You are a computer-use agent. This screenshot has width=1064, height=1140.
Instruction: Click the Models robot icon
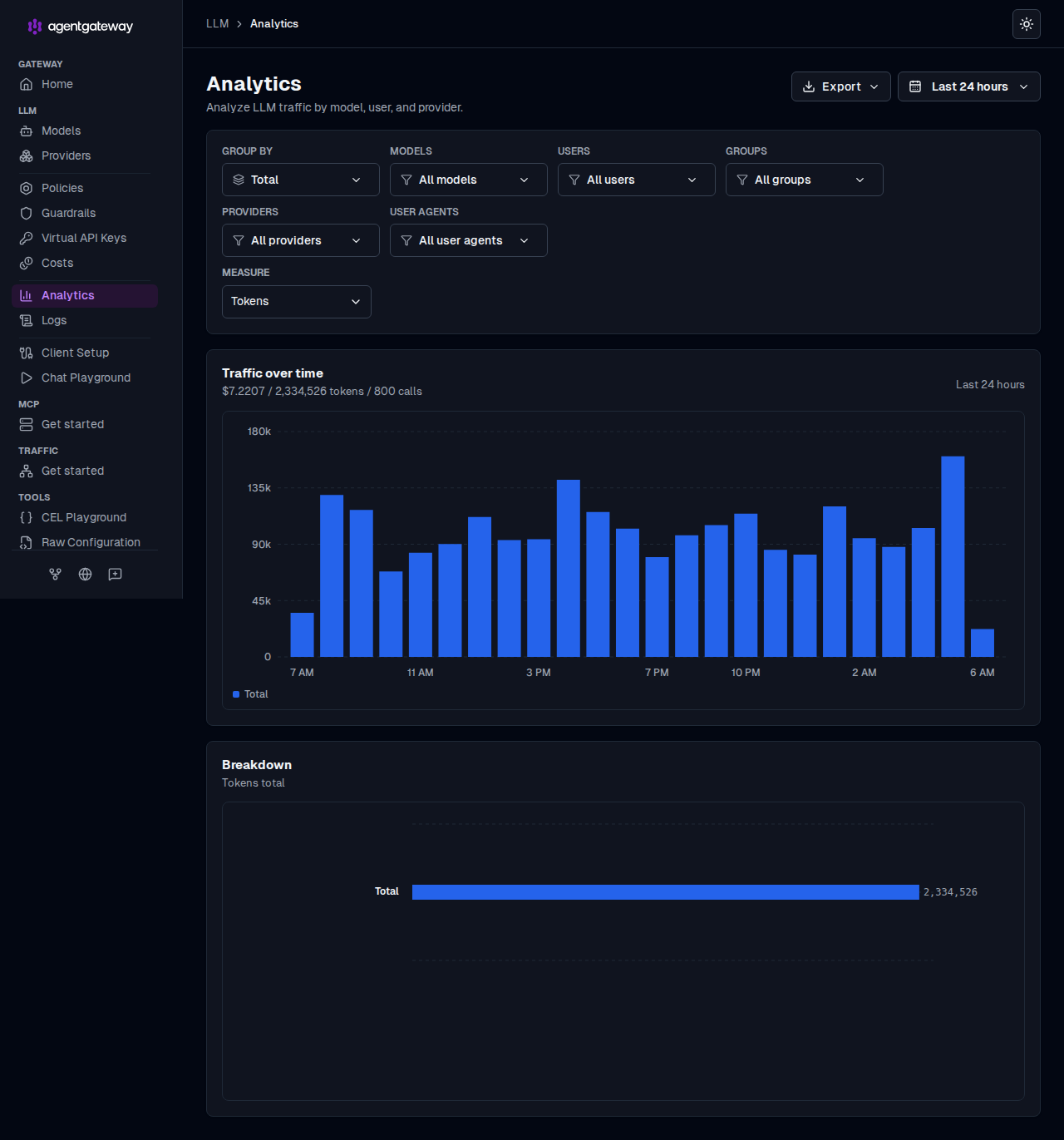[x=26, y=131]
